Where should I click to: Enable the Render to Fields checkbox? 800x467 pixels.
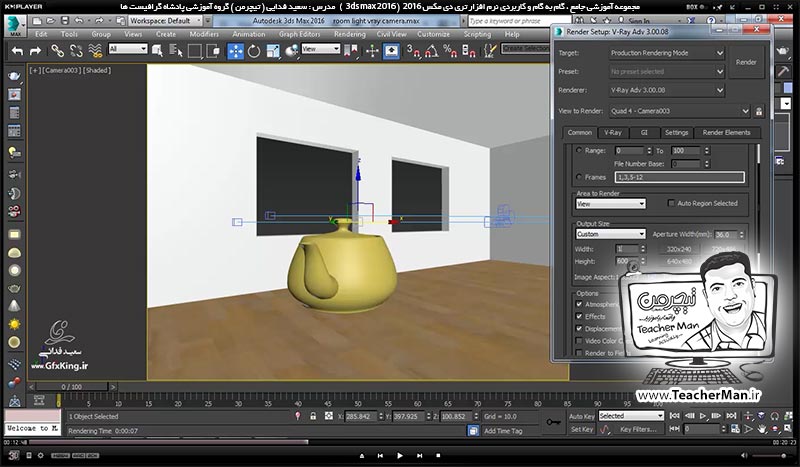(579, 353)
